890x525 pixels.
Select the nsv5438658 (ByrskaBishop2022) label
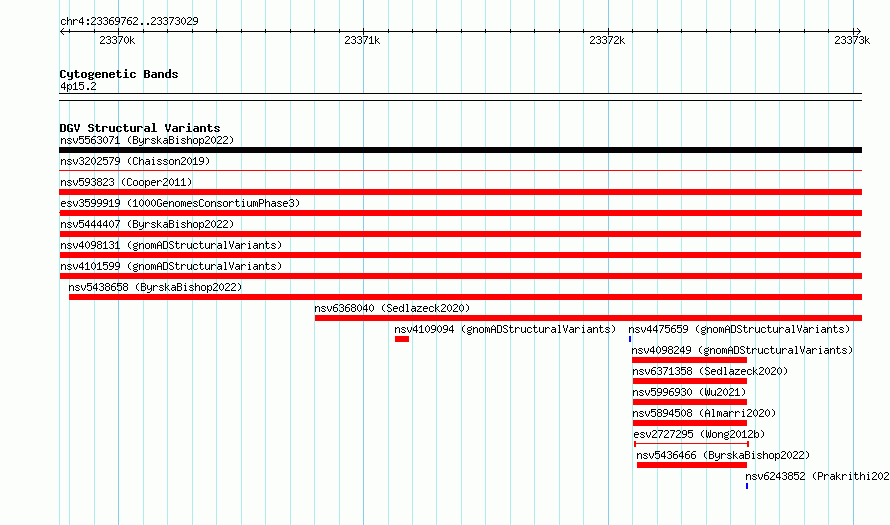click(x=155, y=287)
